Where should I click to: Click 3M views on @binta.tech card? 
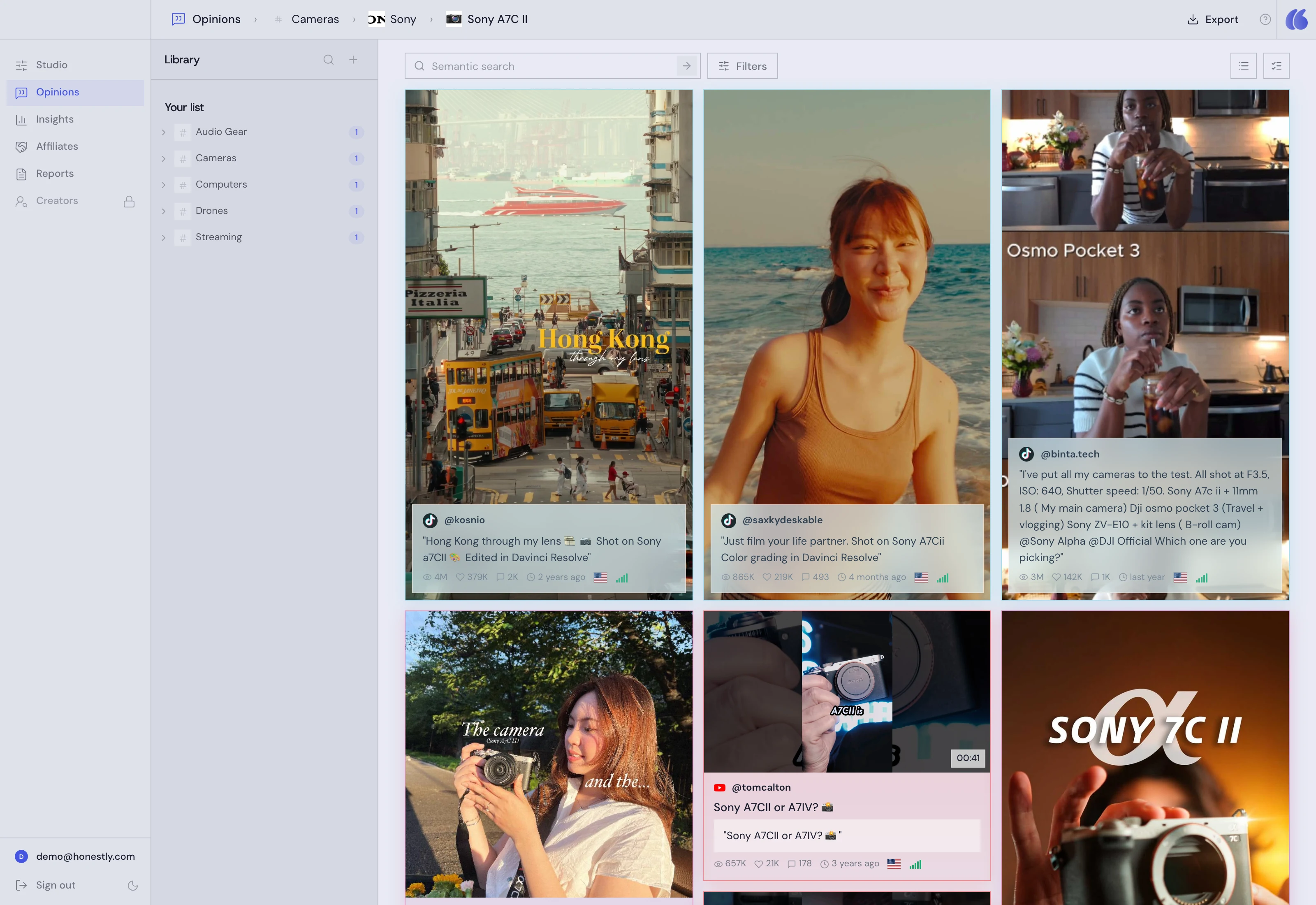[x=1031, y=578]
